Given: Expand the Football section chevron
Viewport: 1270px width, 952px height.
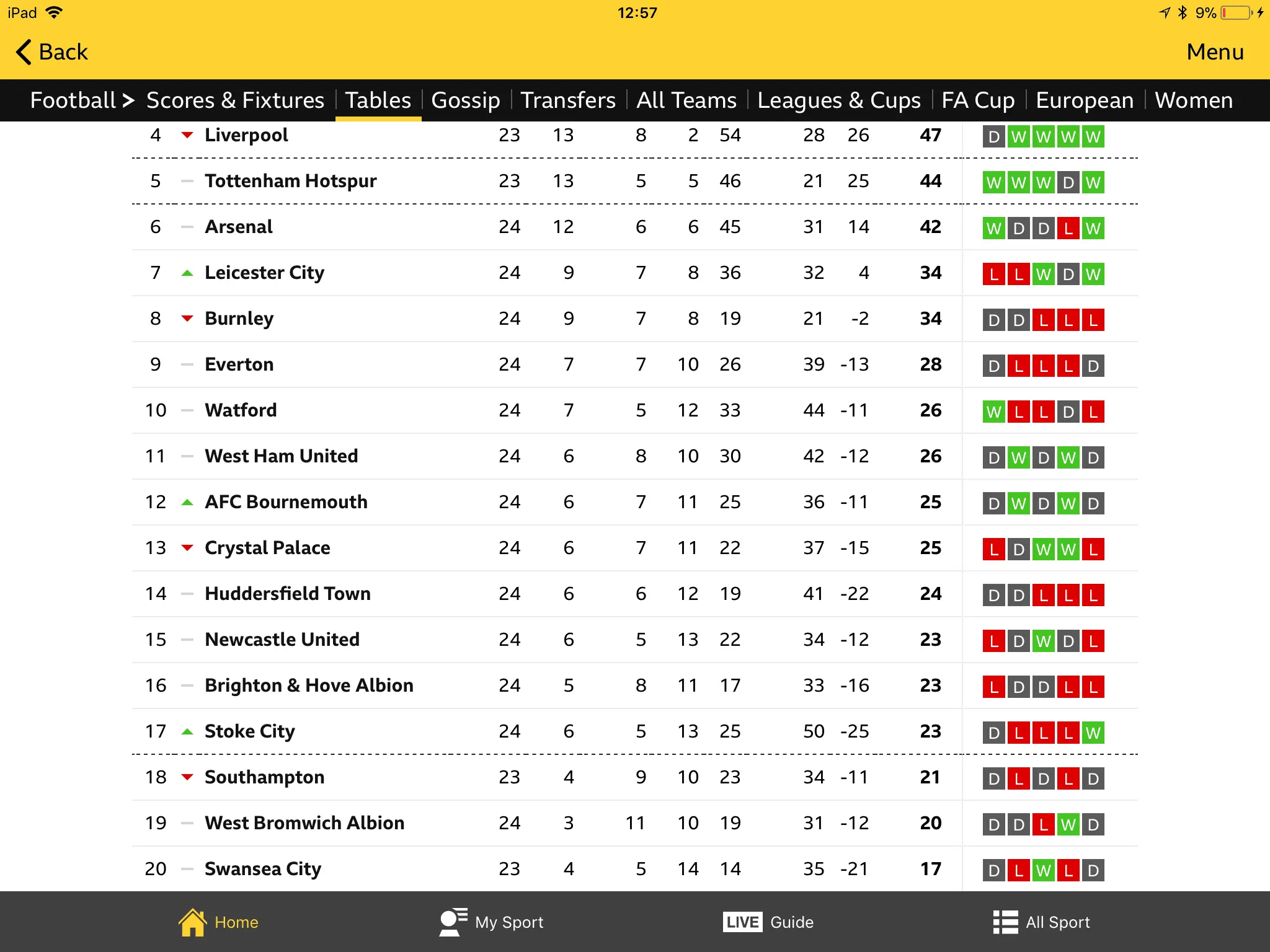Looking at the screenshot, I should pyautogui.click(x=128, y=100).
